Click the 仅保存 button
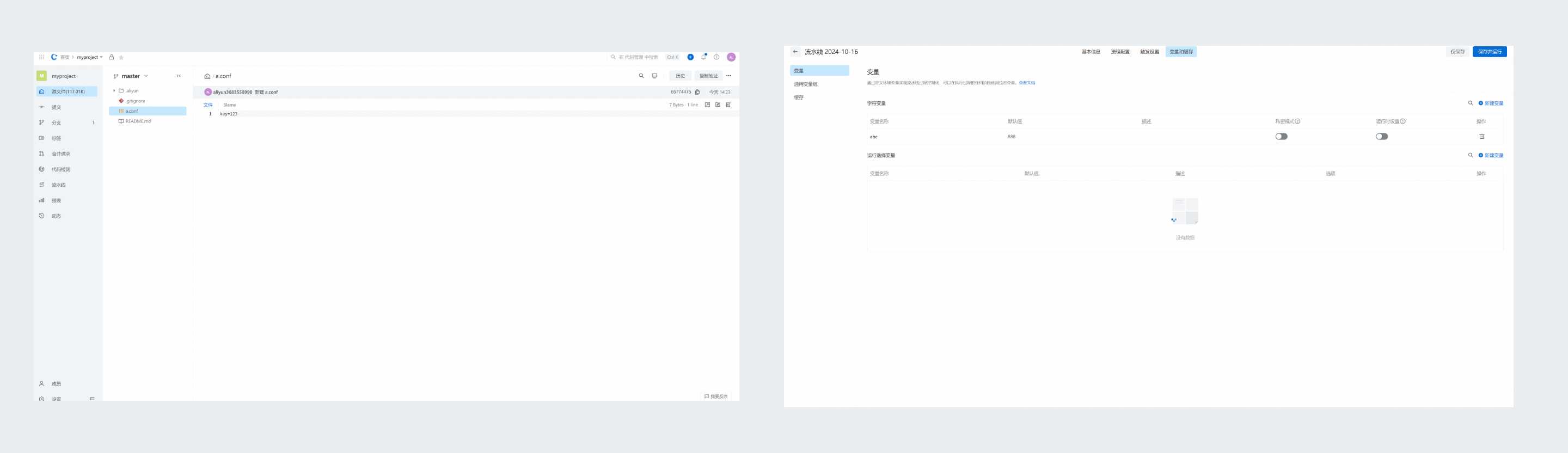This screenshot has height=453, width=1568. [1457, 52]
